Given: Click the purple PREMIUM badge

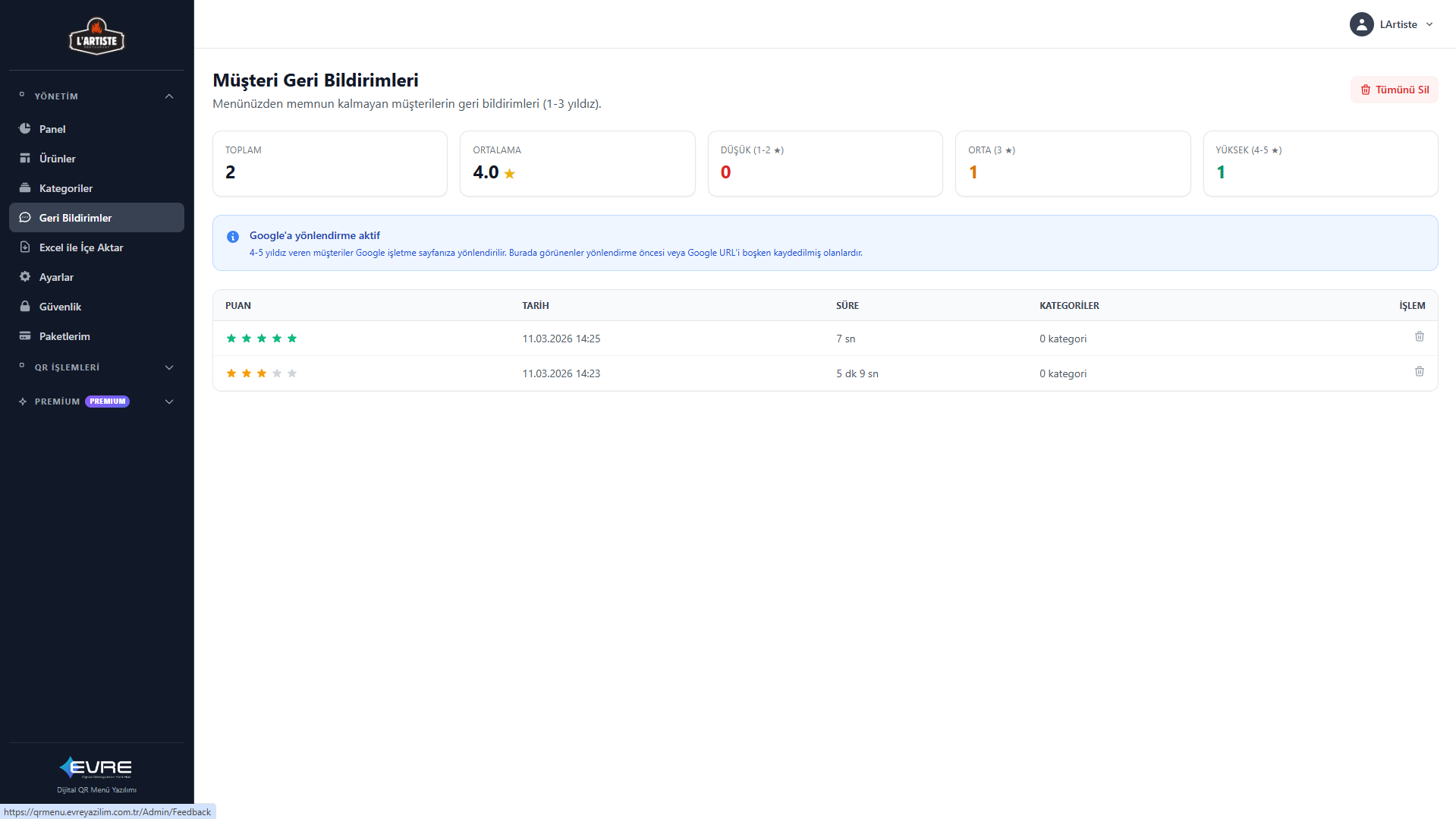Looking at the screenshot, I should tap(107, 402).
